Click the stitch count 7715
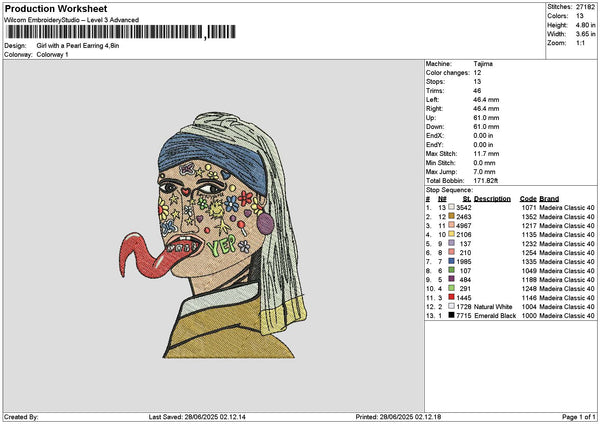Screen dimensions: 600x424 [x=464, y=315]
